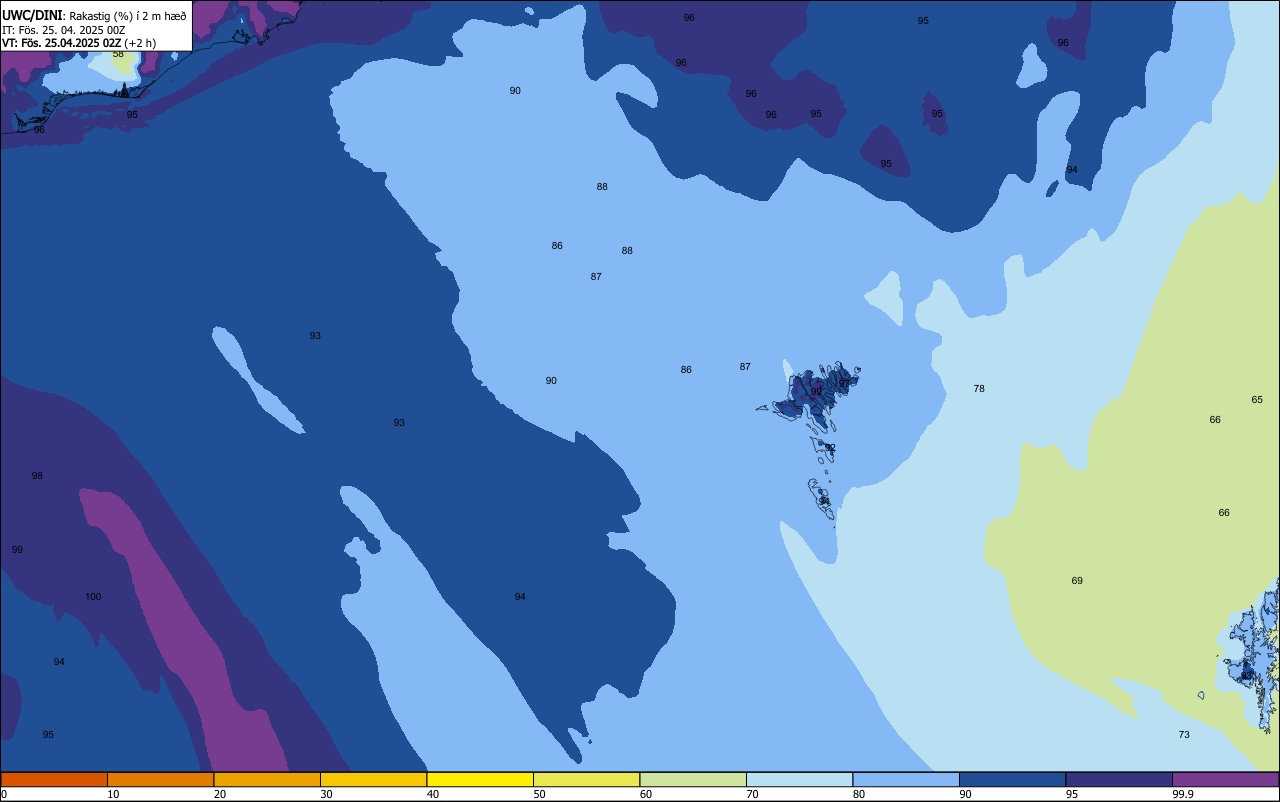1280x802 pixels.
Task: Click the map value 69 in the green area
Action: coord(1077,581)
